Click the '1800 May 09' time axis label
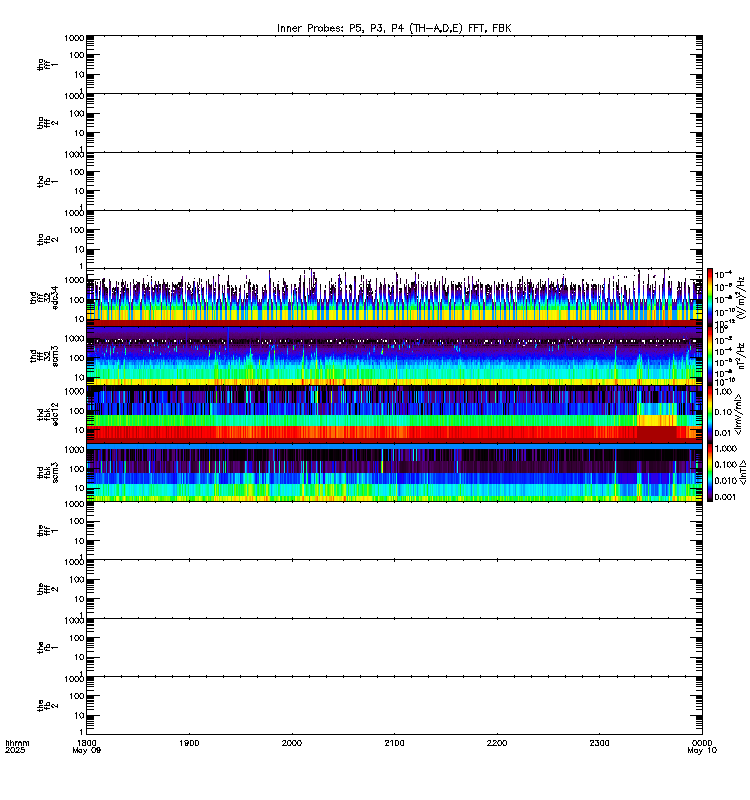 click(87, 746)
